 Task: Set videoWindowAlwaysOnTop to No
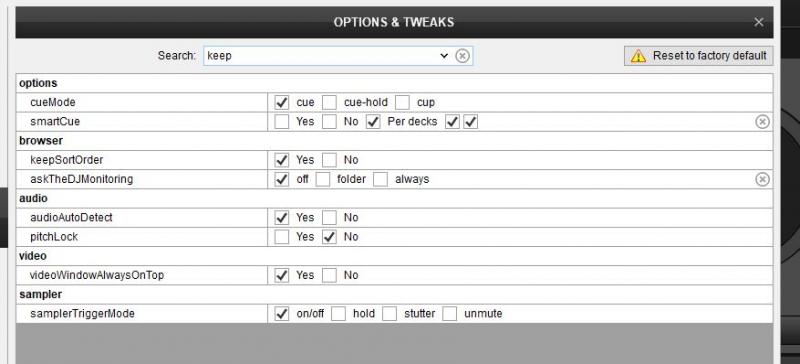tap(330, 275)
